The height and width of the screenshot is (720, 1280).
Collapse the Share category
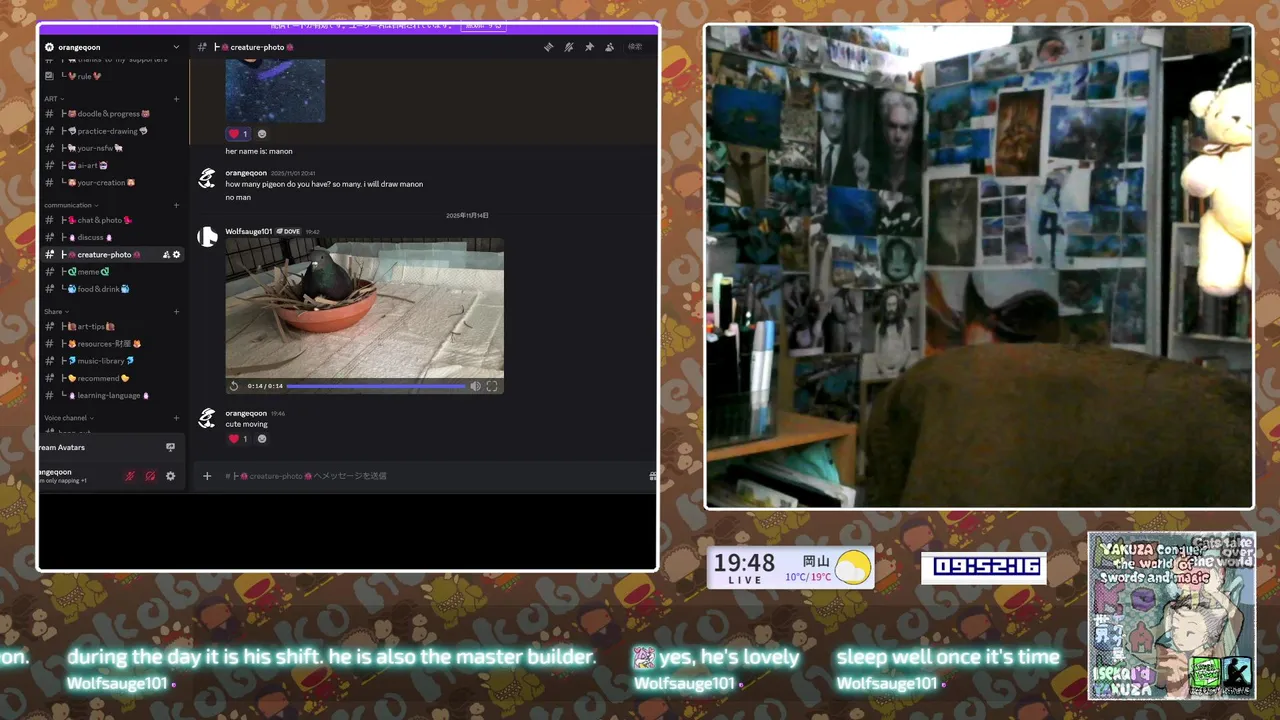[x=56, y=312]
